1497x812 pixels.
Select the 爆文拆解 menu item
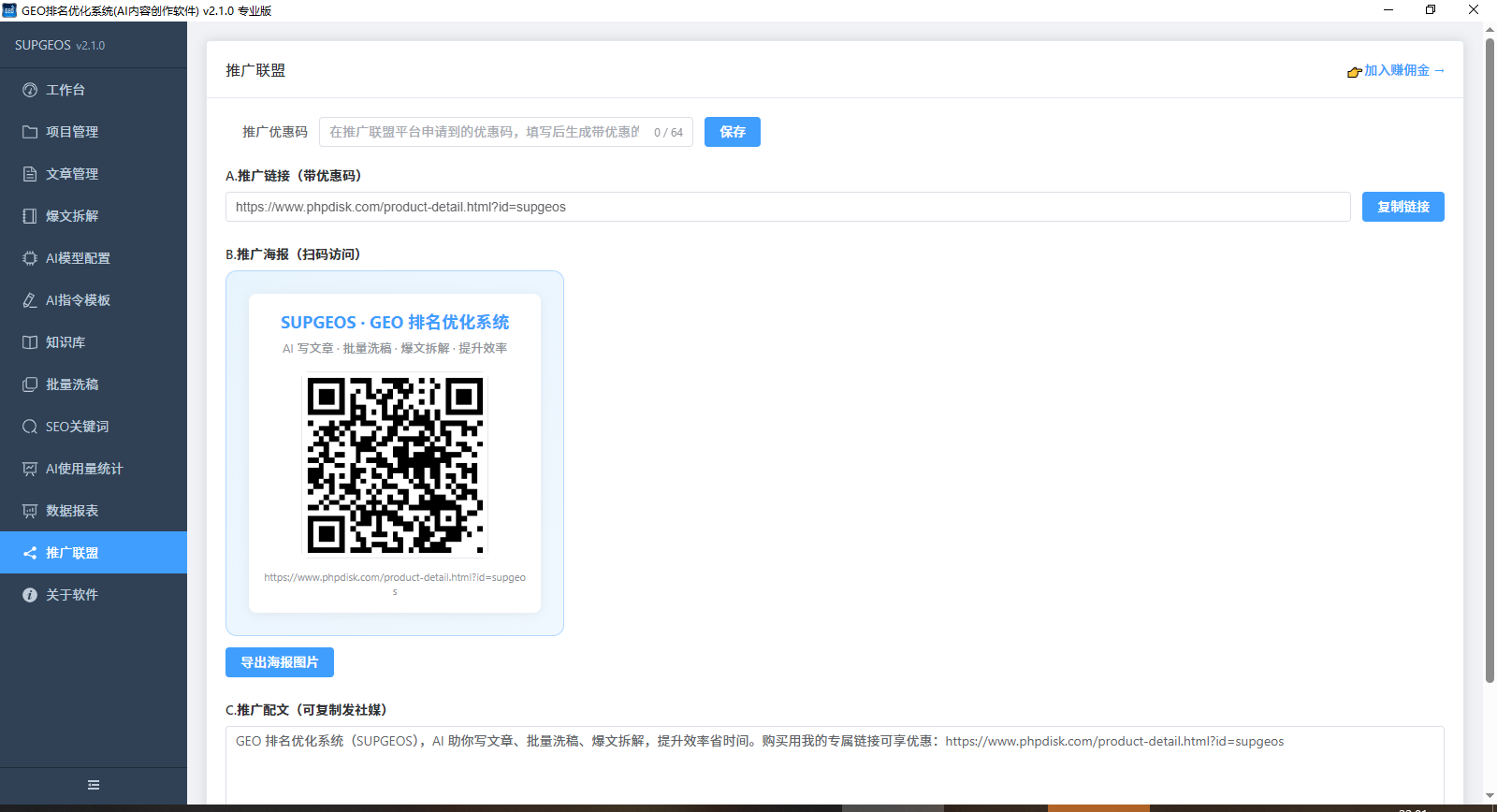point(94,216)
